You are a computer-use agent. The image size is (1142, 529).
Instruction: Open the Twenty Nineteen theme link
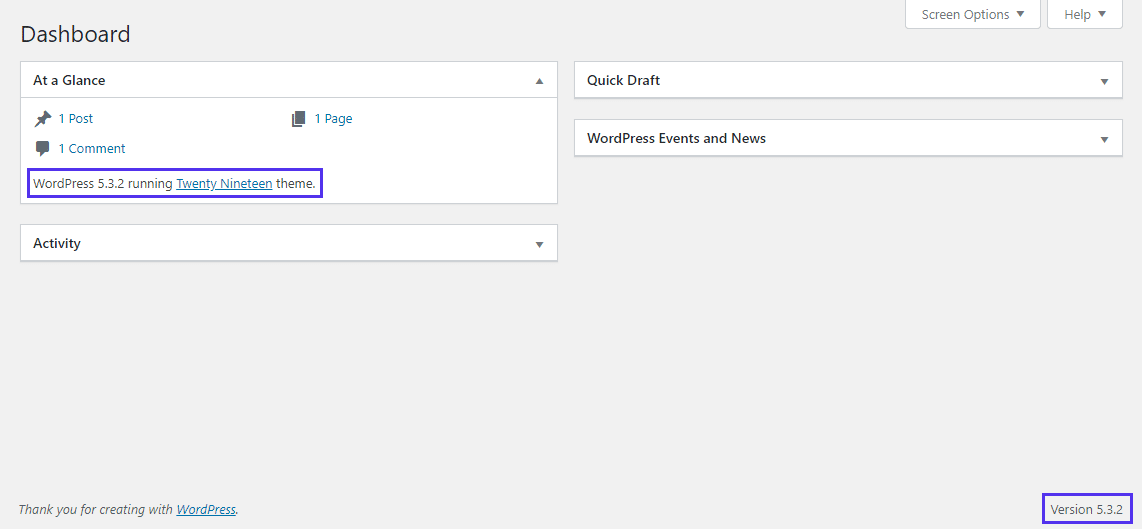224,184
